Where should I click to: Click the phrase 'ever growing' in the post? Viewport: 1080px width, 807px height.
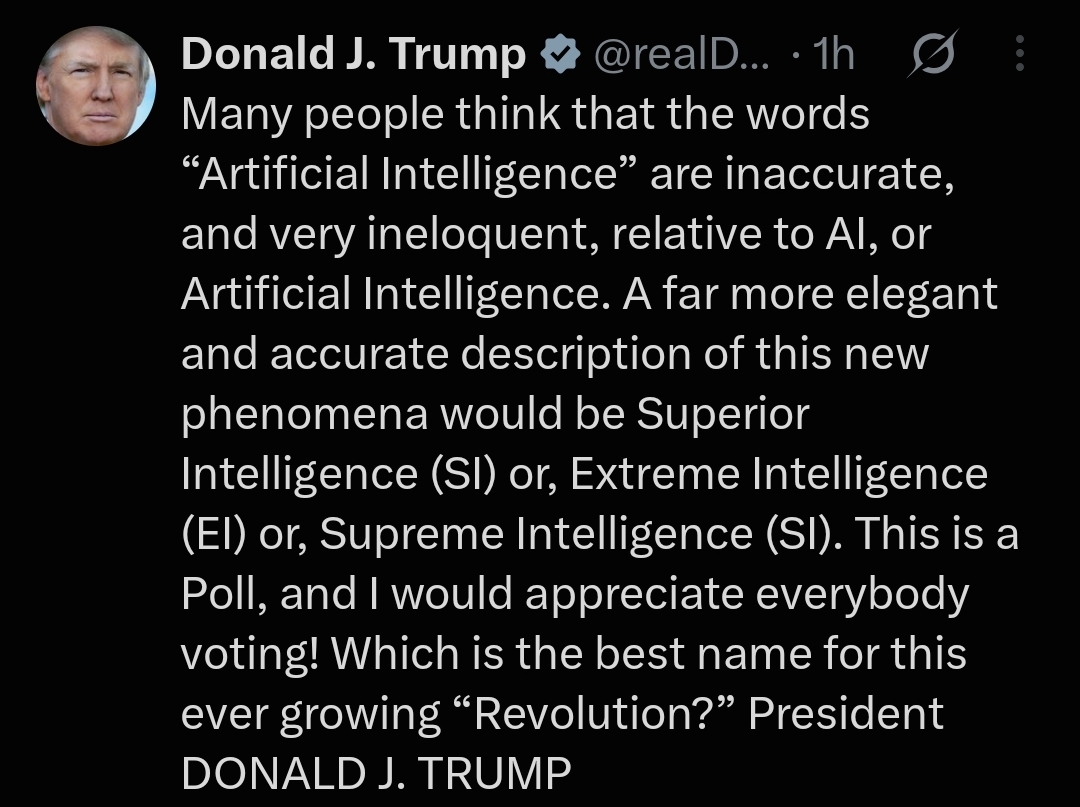click(311, 715)
